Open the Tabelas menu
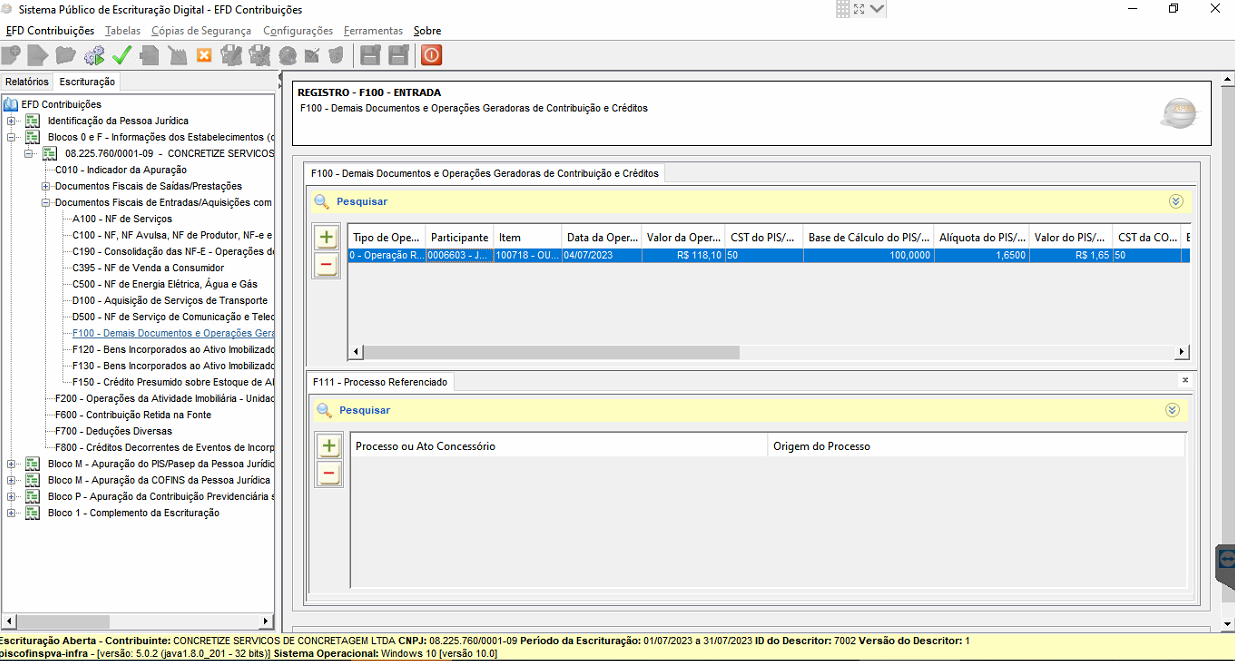 coord(123,31)
